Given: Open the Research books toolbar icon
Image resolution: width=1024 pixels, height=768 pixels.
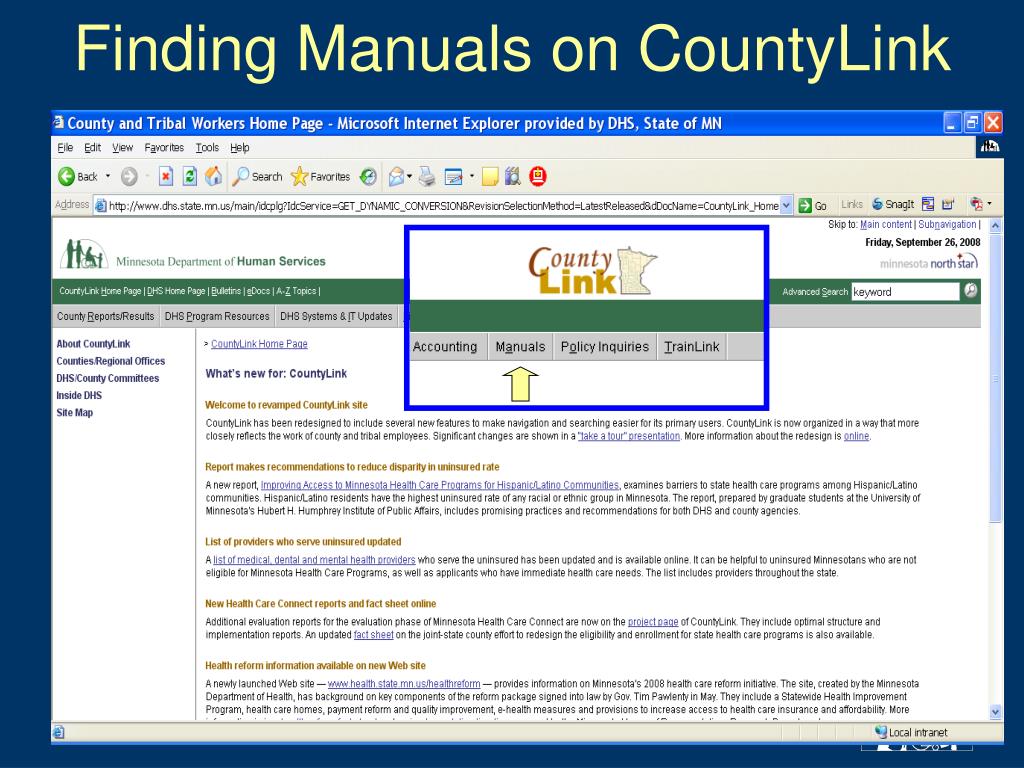Looking at the screenshot, I should coord(513,176).
